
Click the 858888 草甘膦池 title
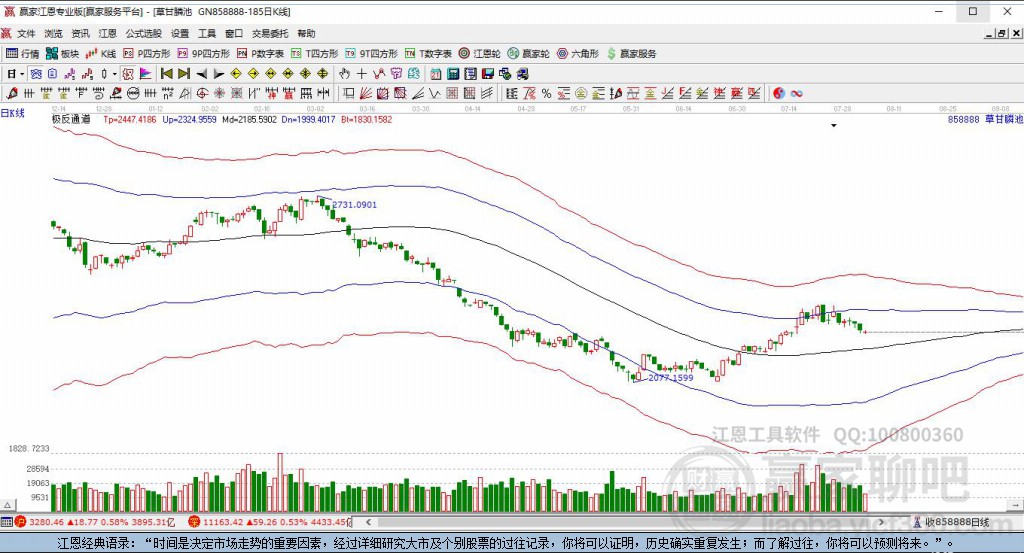[985, 119]
